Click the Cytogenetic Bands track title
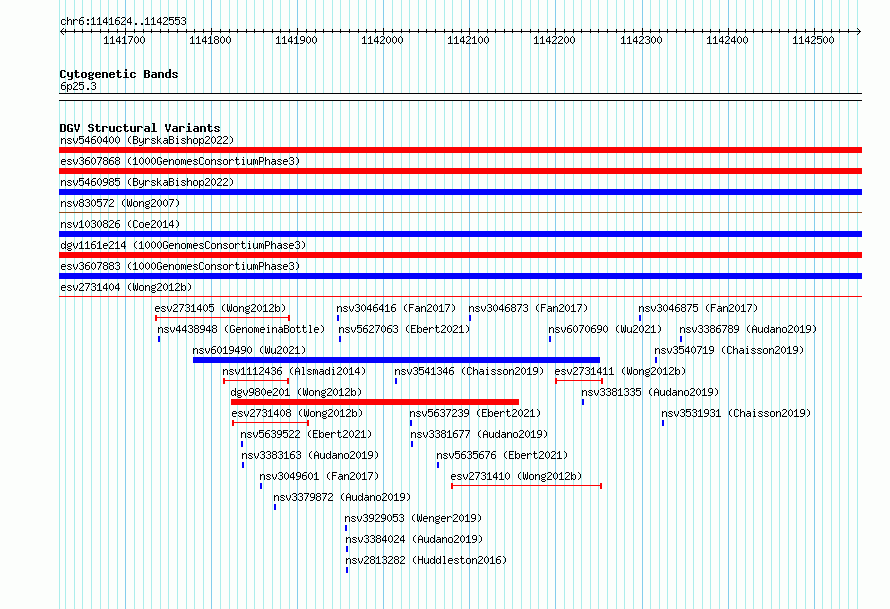Image resolution: width=890 pixels, height=609 pixels. (119, 74)
